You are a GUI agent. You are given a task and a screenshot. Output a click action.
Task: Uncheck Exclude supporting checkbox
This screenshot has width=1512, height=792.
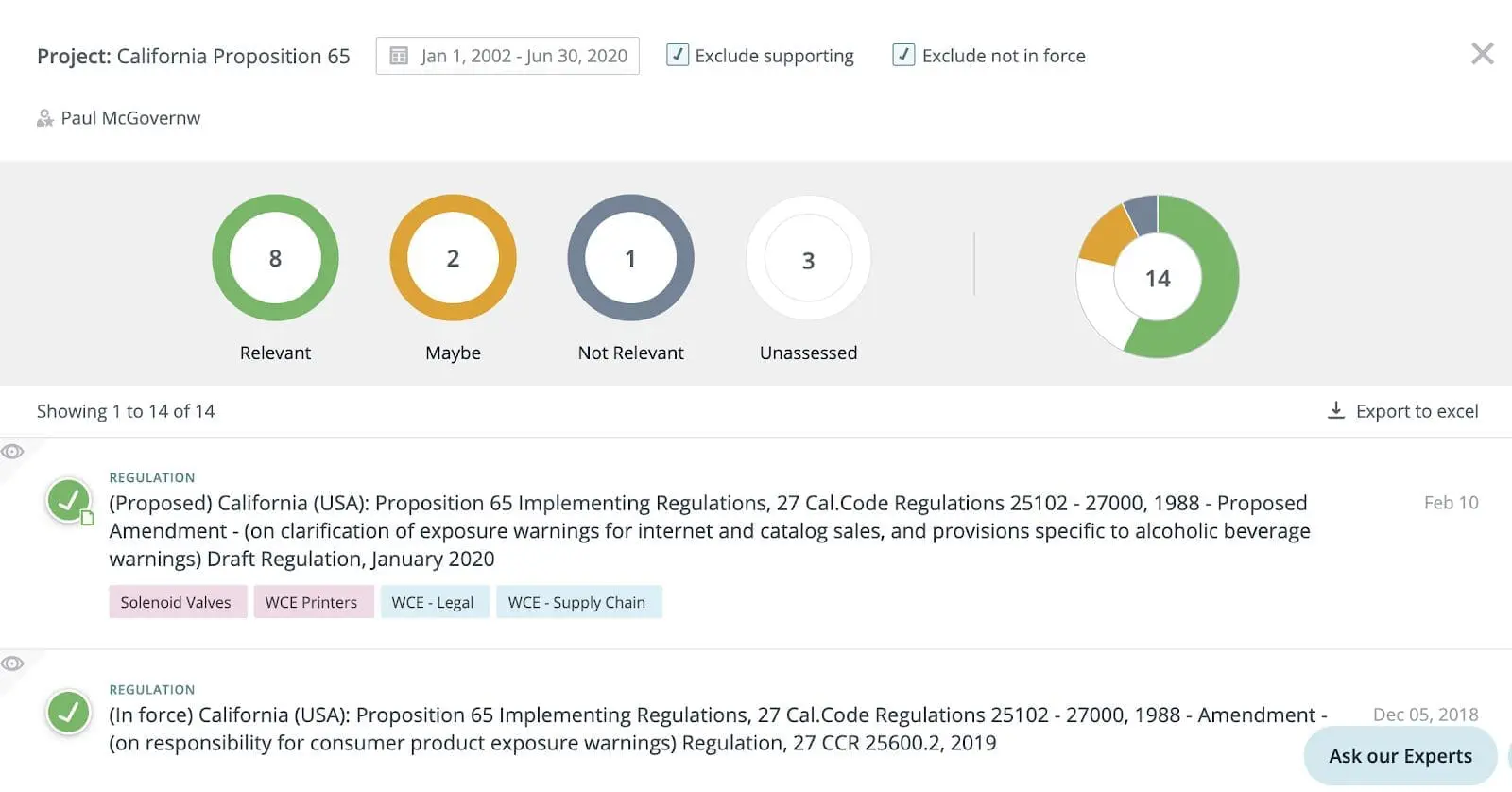click(677, 55)
